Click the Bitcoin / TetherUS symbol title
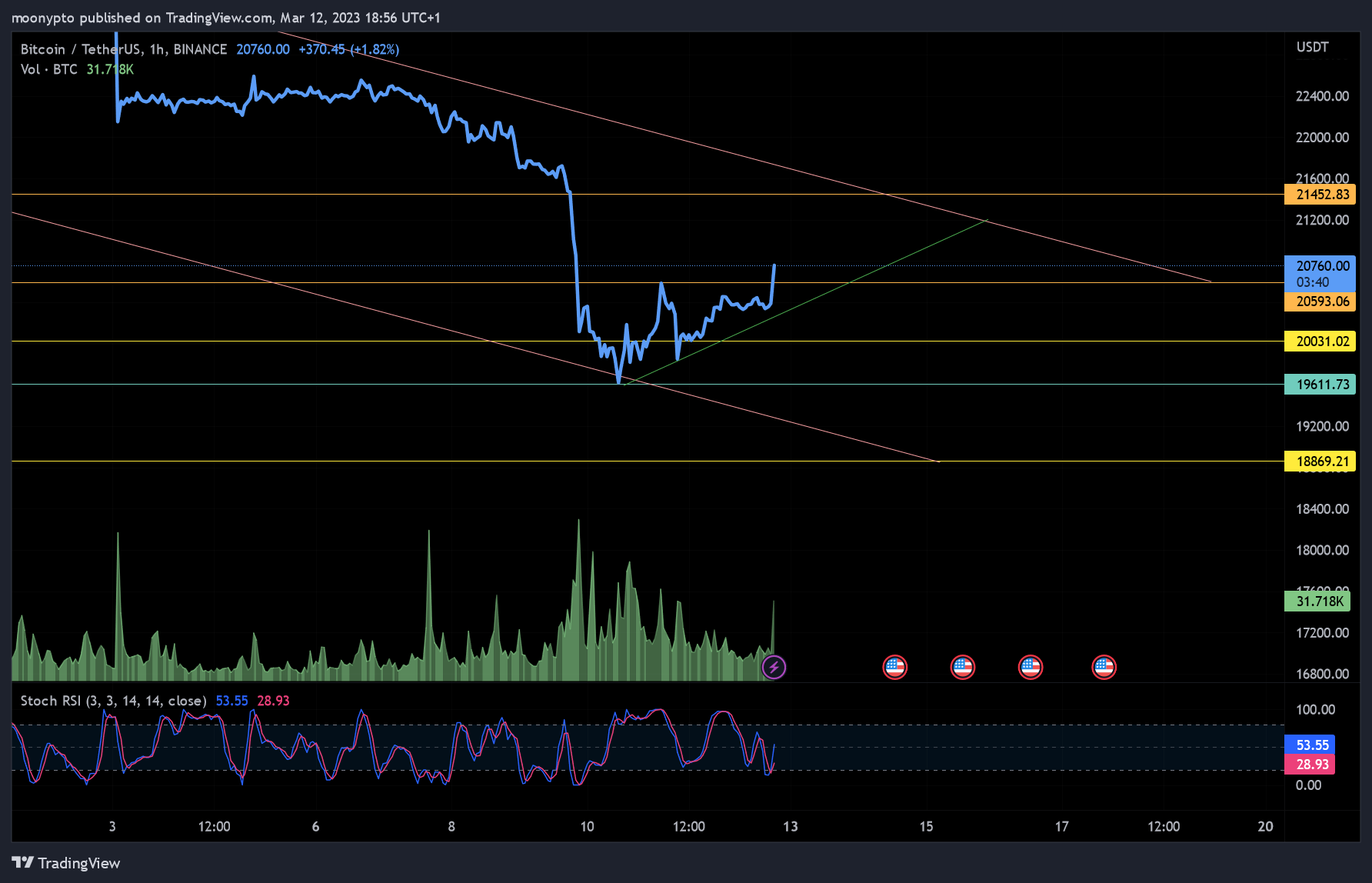 [x=123, y=49]
